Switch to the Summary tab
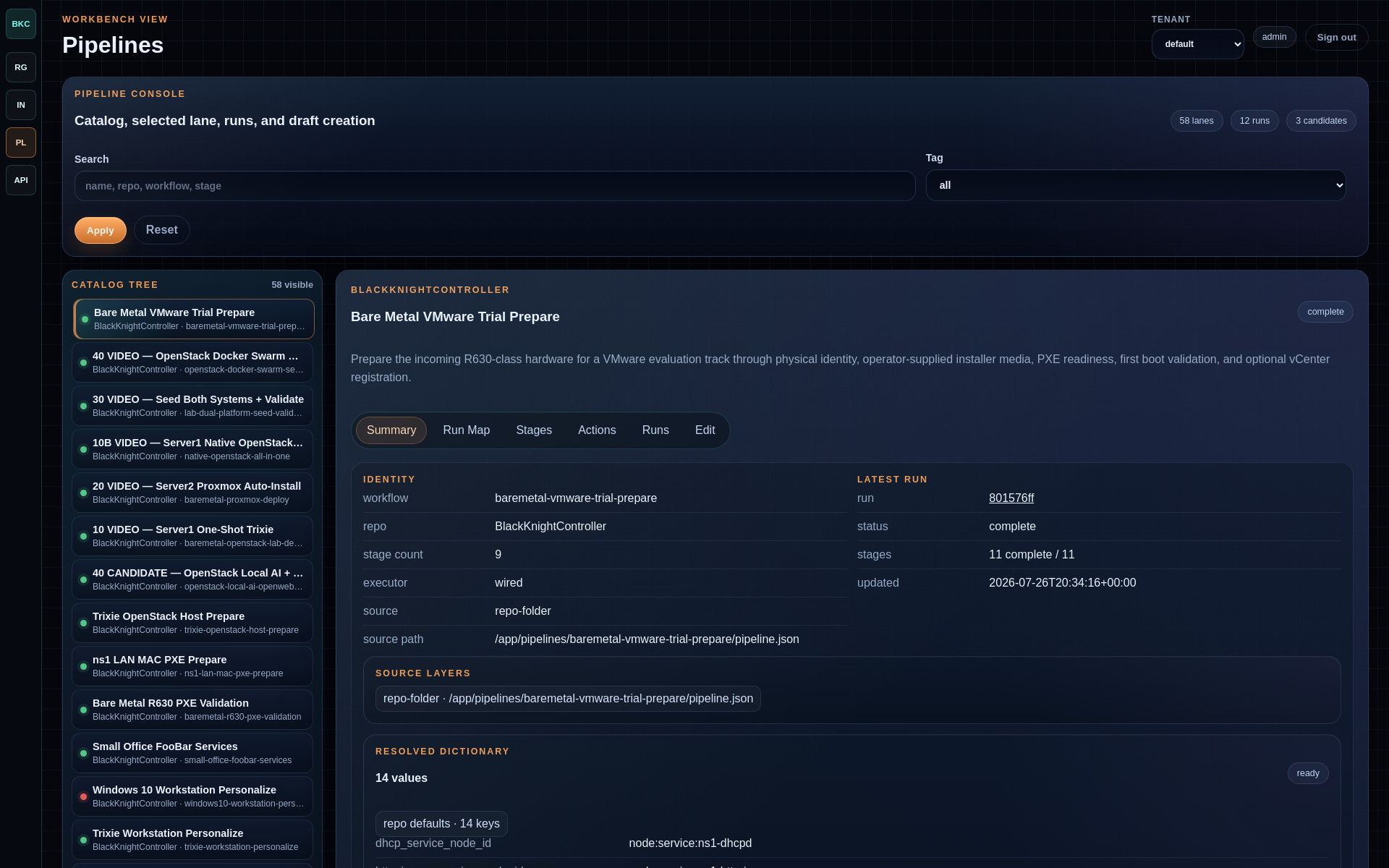Image resolution: width=1389 pixels, height=868 pixels. click(391, 430)
